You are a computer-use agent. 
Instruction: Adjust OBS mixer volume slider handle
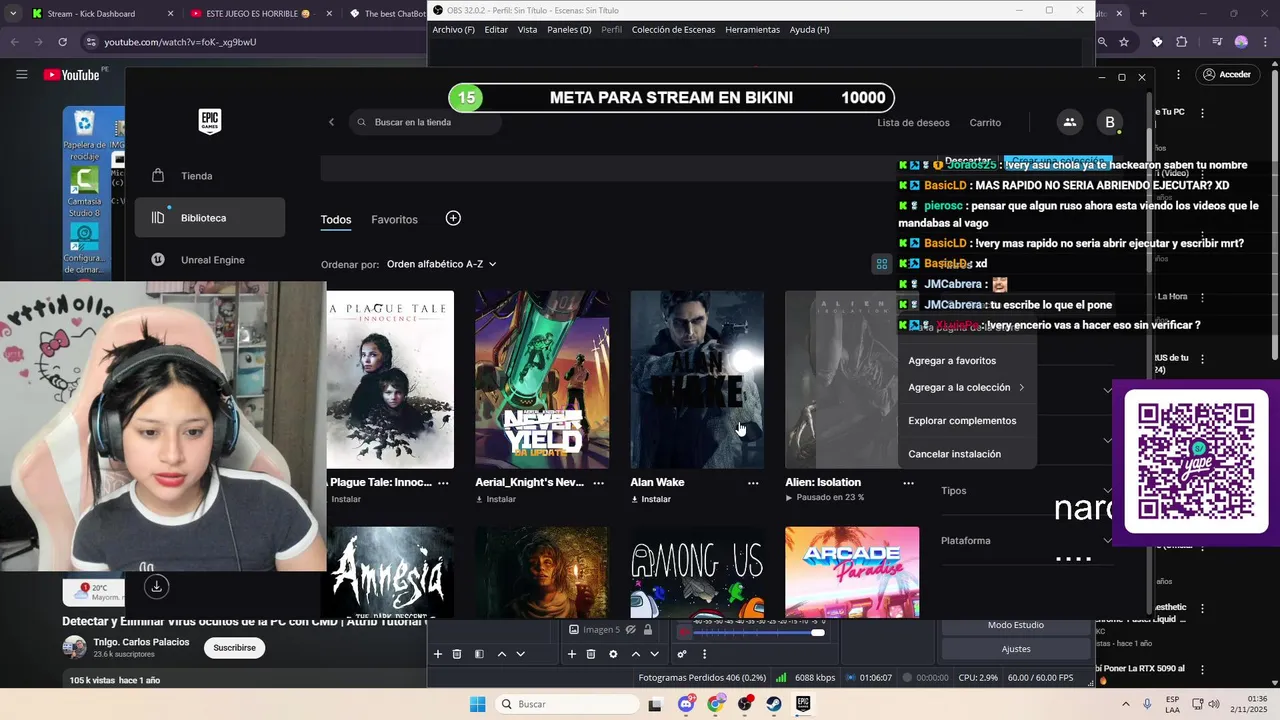pos(818,632)
